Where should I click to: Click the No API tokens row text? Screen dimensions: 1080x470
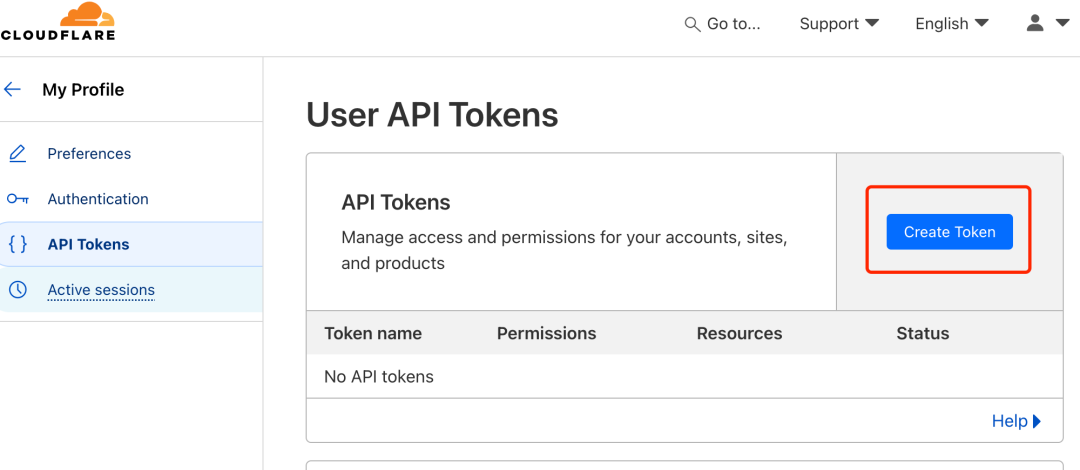(379, 377)
